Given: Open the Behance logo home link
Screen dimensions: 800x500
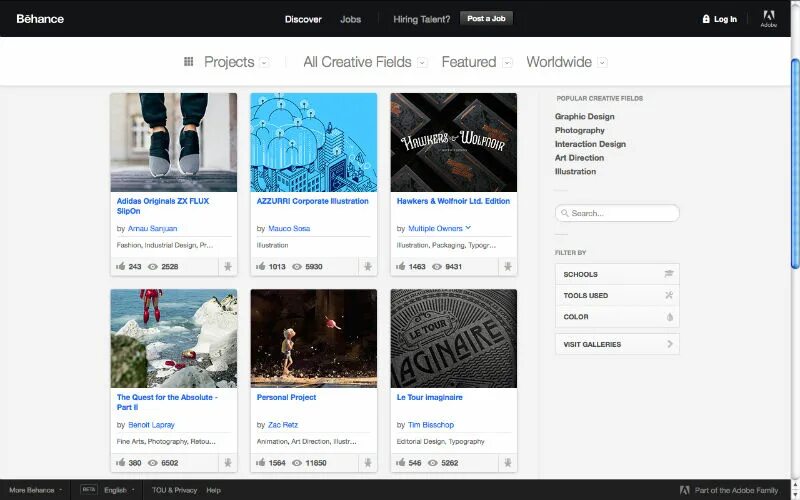Looking at the screenshot, I should click(40, 19).
